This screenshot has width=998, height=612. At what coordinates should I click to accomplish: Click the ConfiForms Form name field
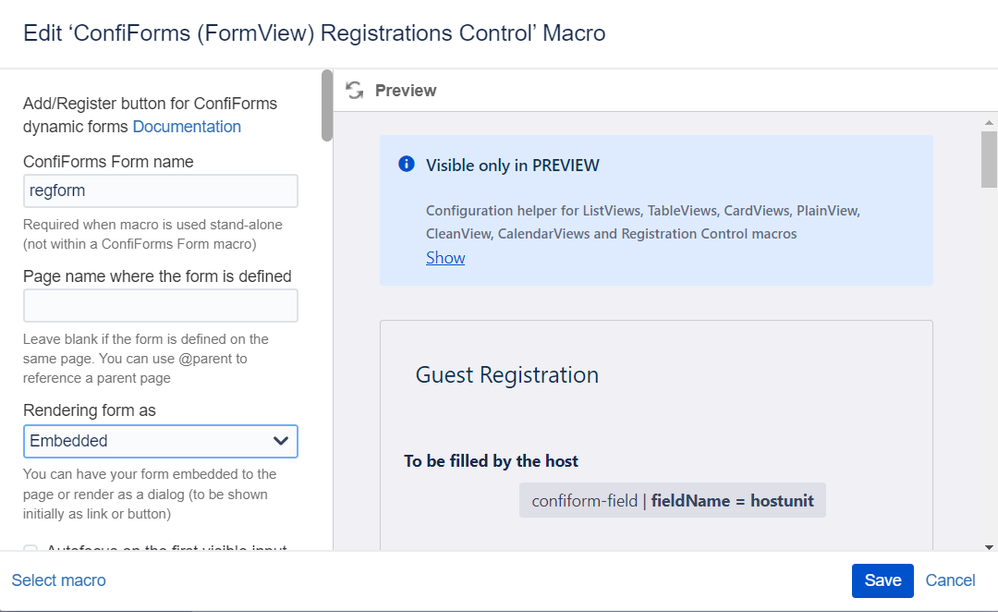coord(160,191)
